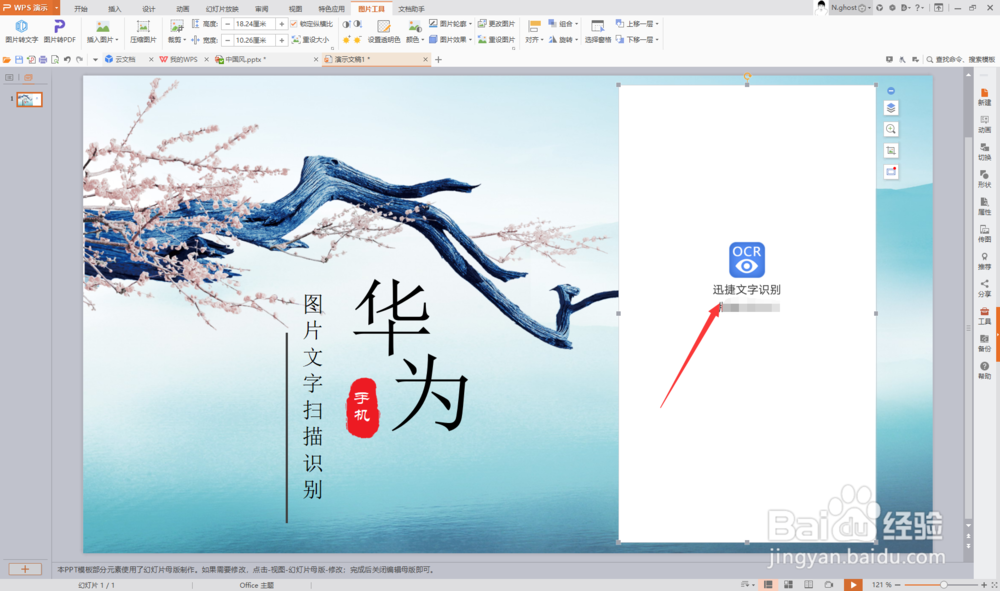
Task: Switch to slide sorter view in status bar
Action: coord(788,585)
